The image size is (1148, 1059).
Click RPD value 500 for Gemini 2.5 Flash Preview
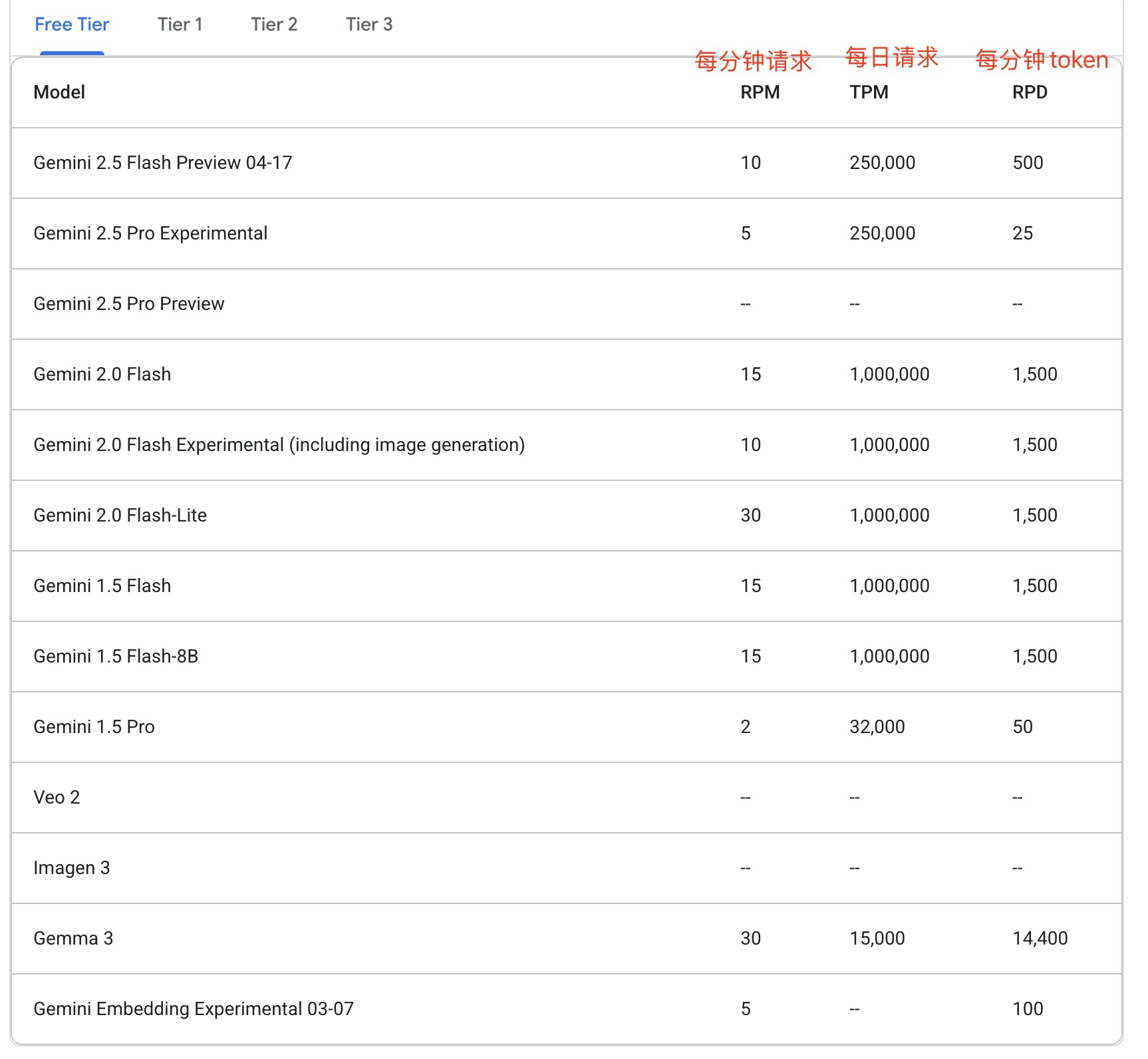1028,162
